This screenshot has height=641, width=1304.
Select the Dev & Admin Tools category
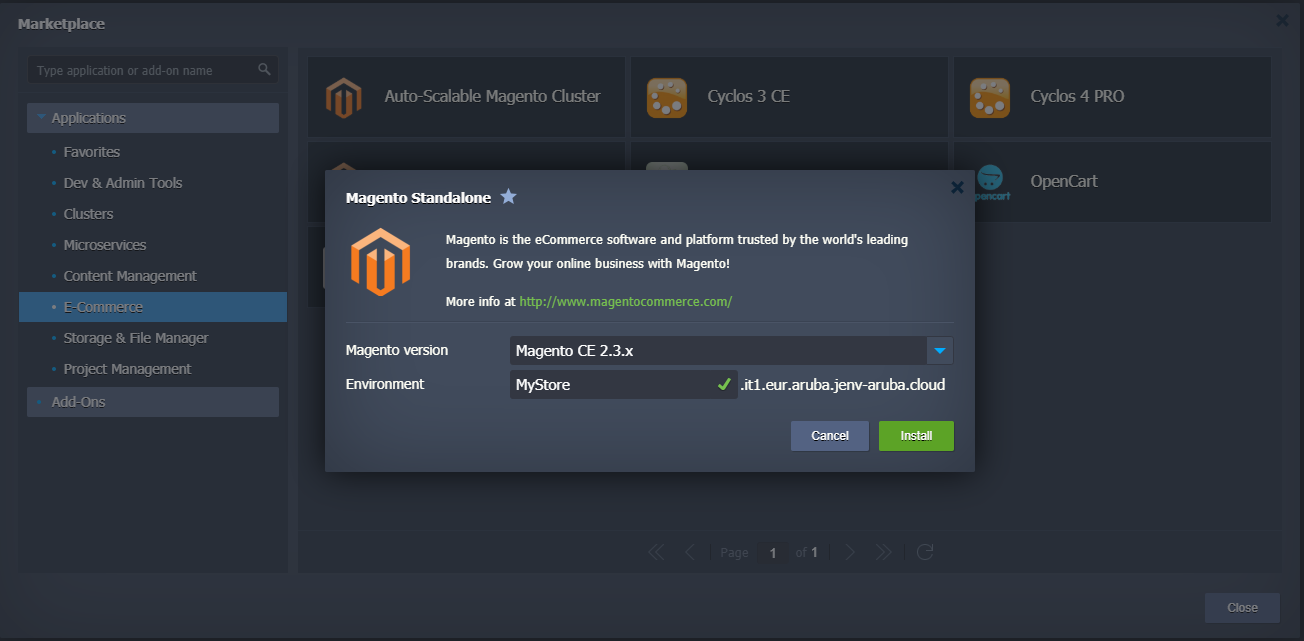click(123, 183)
